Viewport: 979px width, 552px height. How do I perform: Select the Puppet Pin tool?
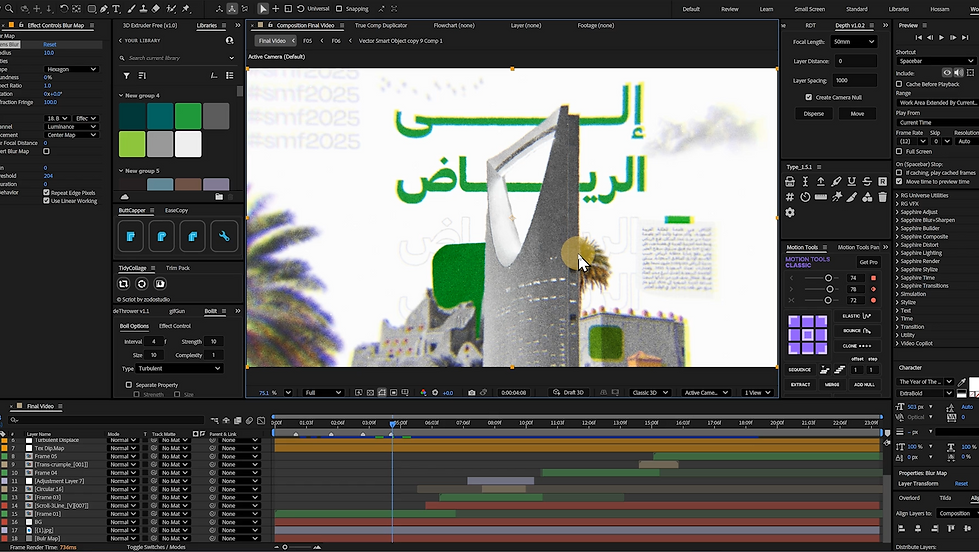point(186,9)
